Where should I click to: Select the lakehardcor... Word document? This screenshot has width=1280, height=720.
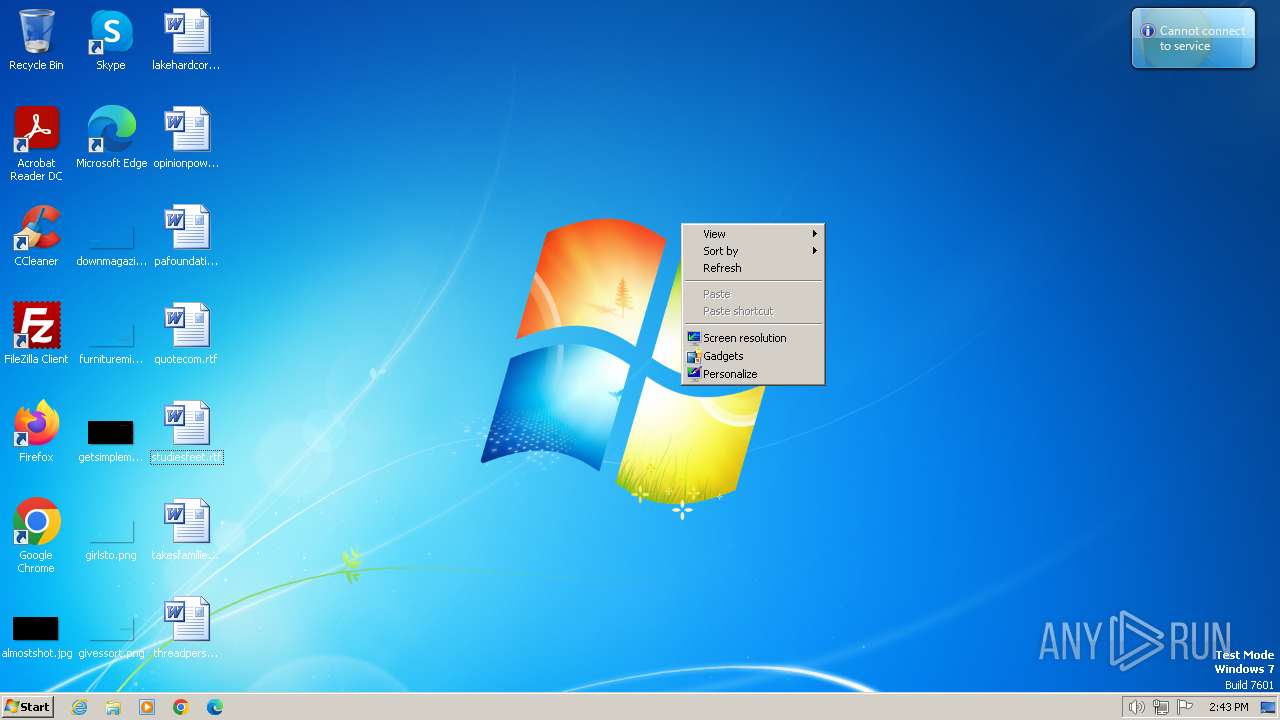pyautogui.click(x=186, y=40)
